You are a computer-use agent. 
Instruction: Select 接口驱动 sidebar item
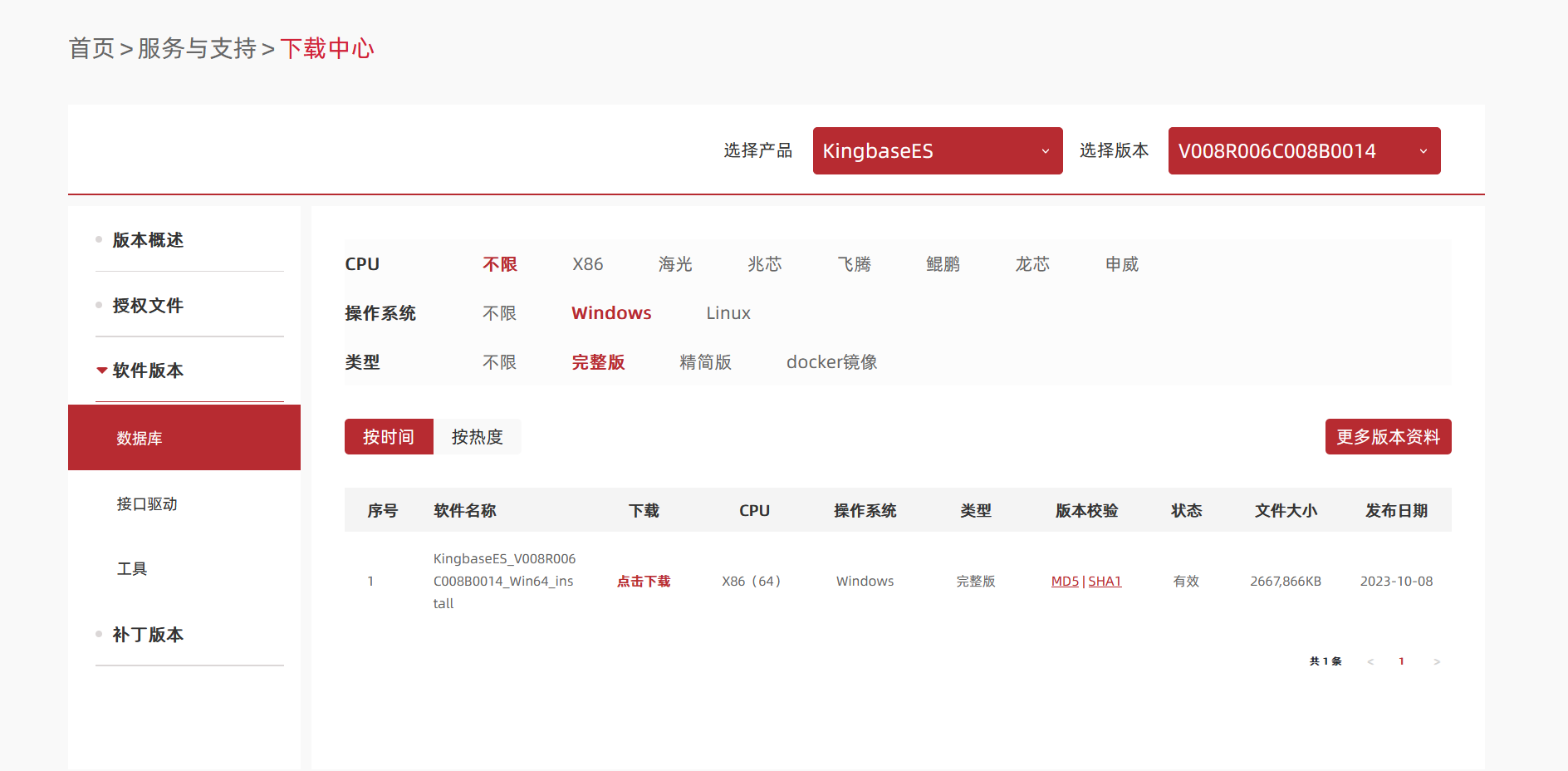147,503
